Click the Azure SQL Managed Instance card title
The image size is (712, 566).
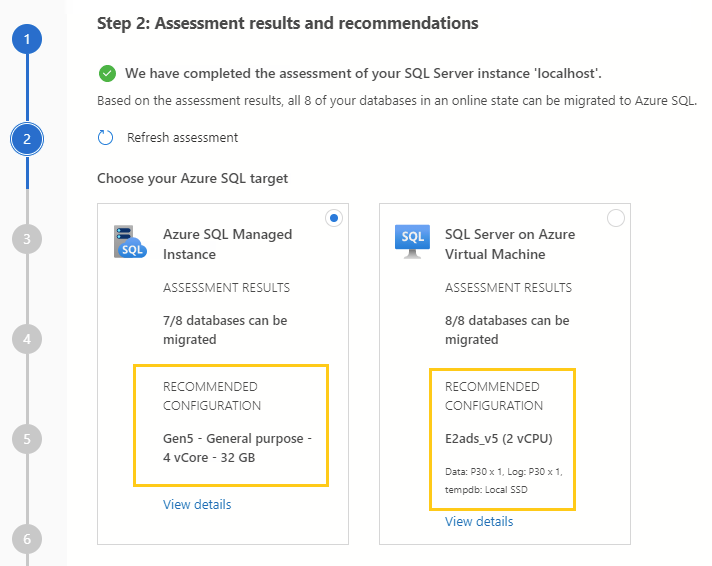227,244
